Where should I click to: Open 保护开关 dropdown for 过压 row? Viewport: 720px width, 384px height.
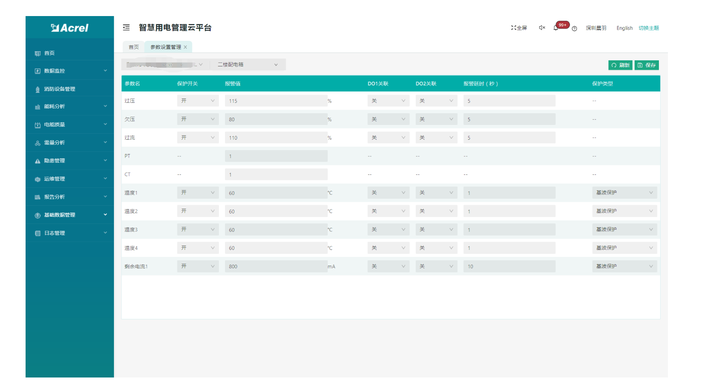pos(197,101)
